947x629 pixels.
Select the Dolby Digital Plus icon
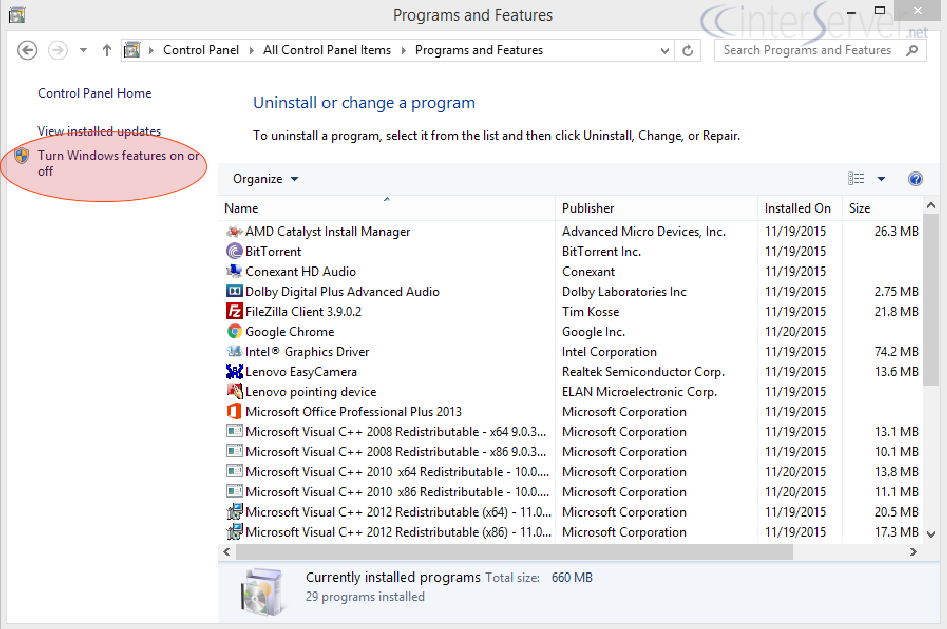click(234, 291)
